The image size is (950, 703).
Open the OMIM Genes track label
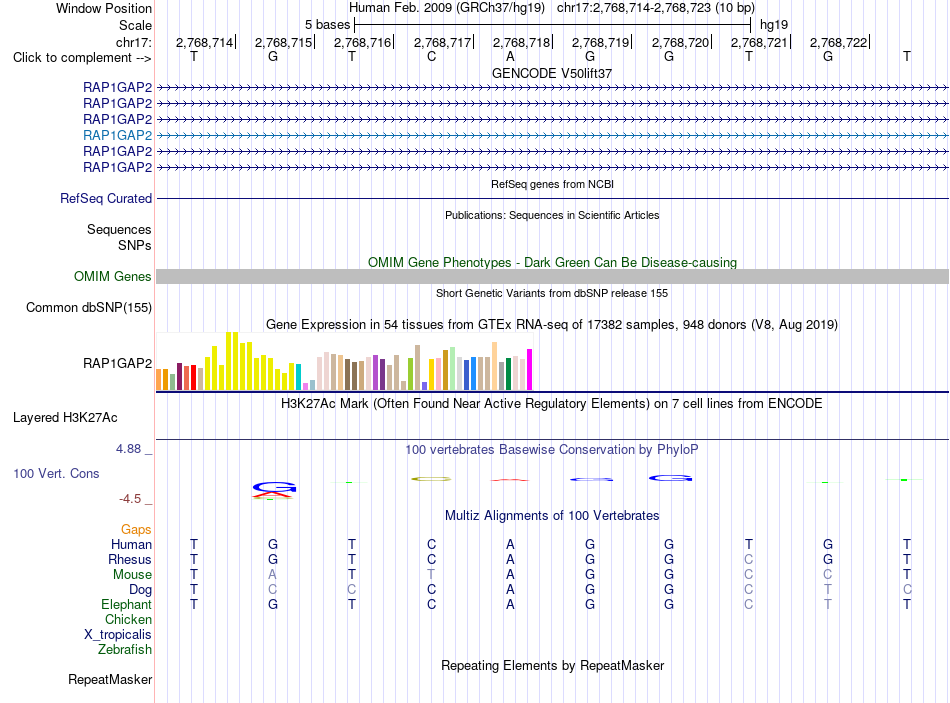coord(113,276)
